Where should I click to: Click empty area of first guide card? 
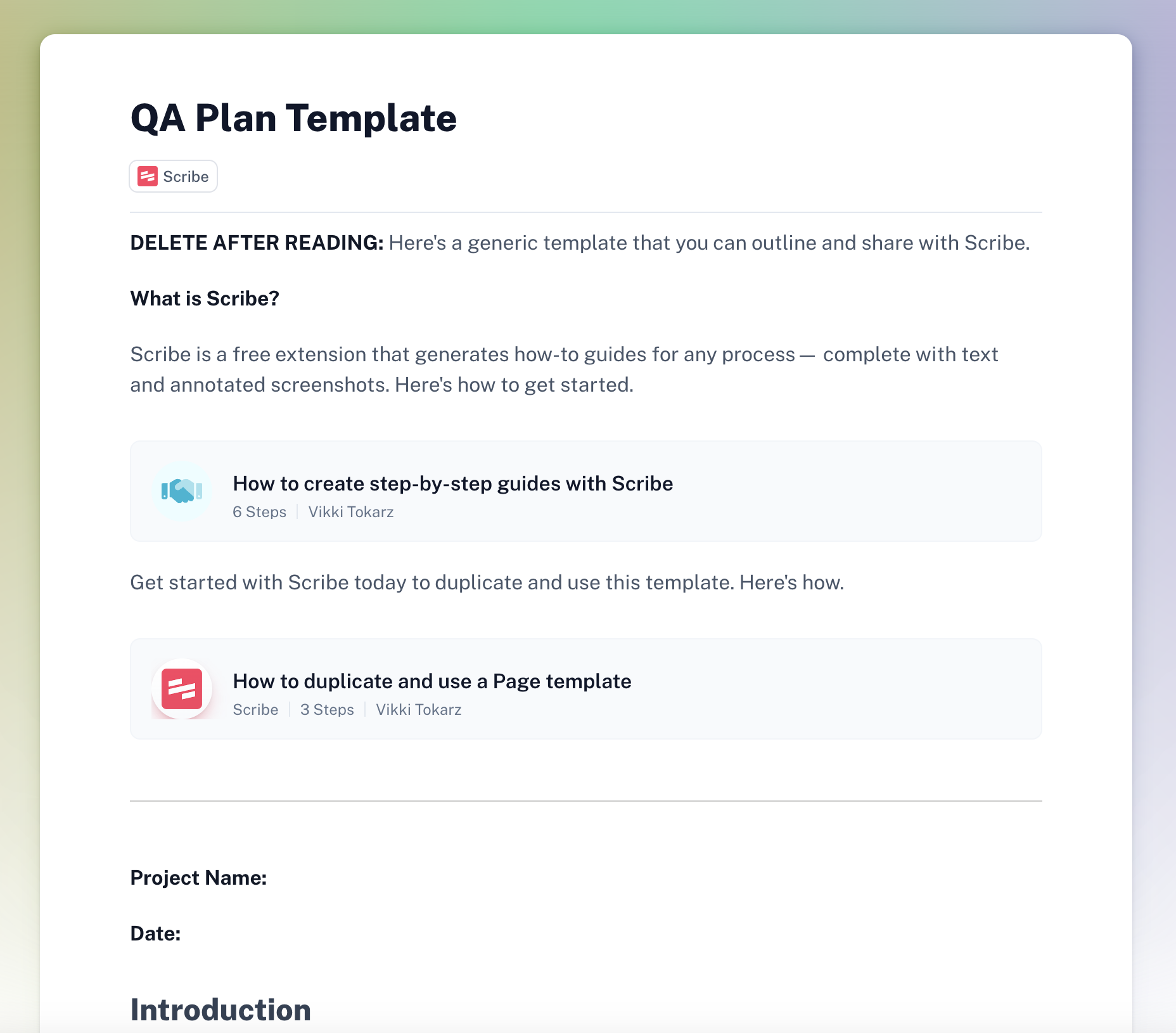855,491
